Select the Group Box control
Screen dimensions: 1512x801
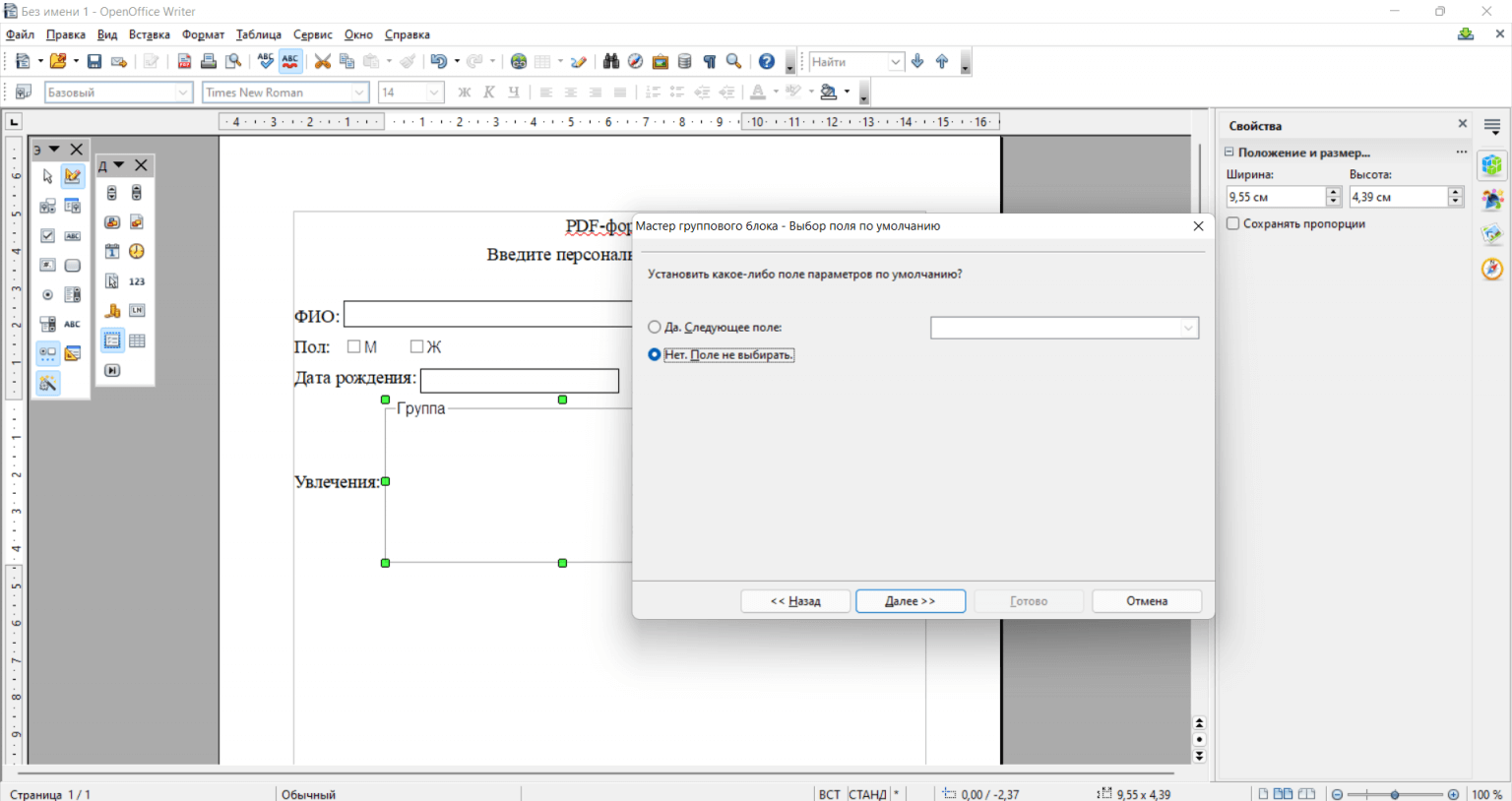112,340
